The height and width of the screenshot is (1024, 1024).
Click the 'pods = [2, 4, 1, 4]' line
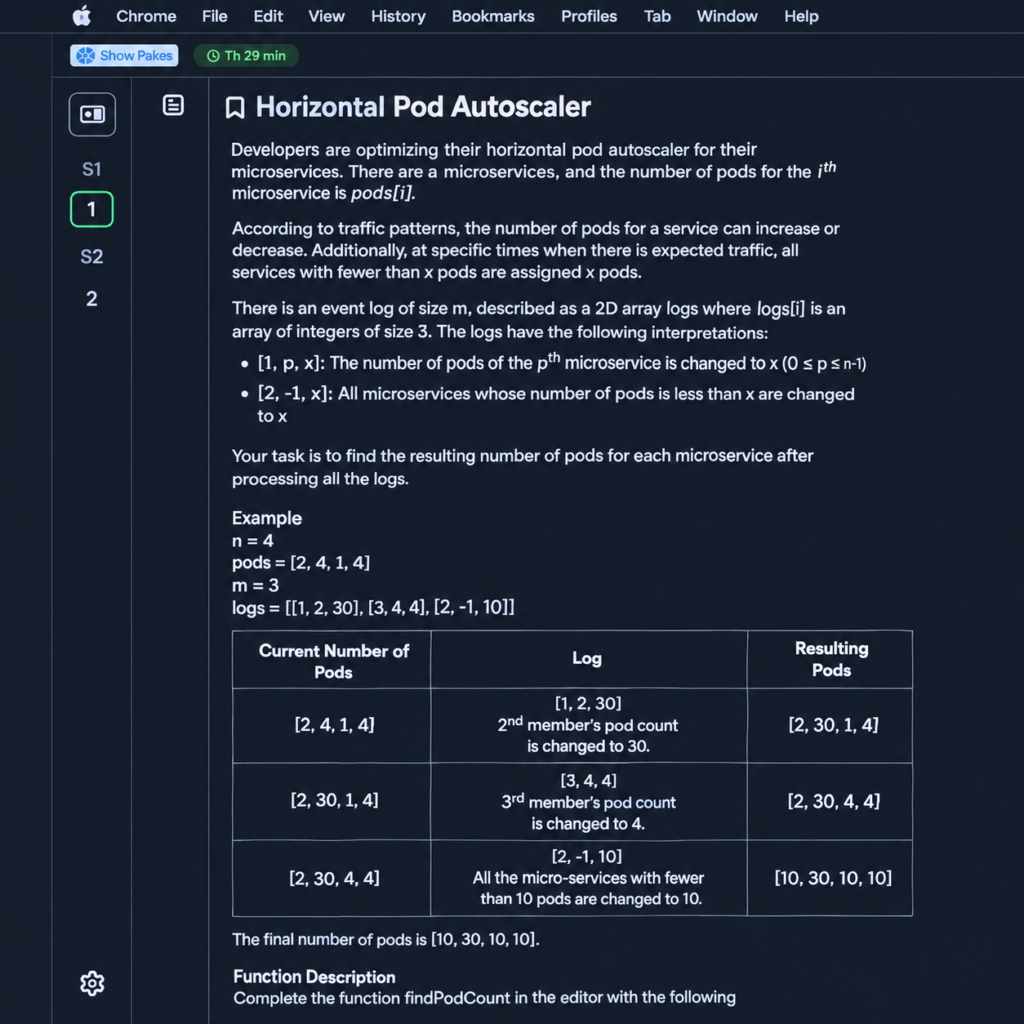click(301, 562)
